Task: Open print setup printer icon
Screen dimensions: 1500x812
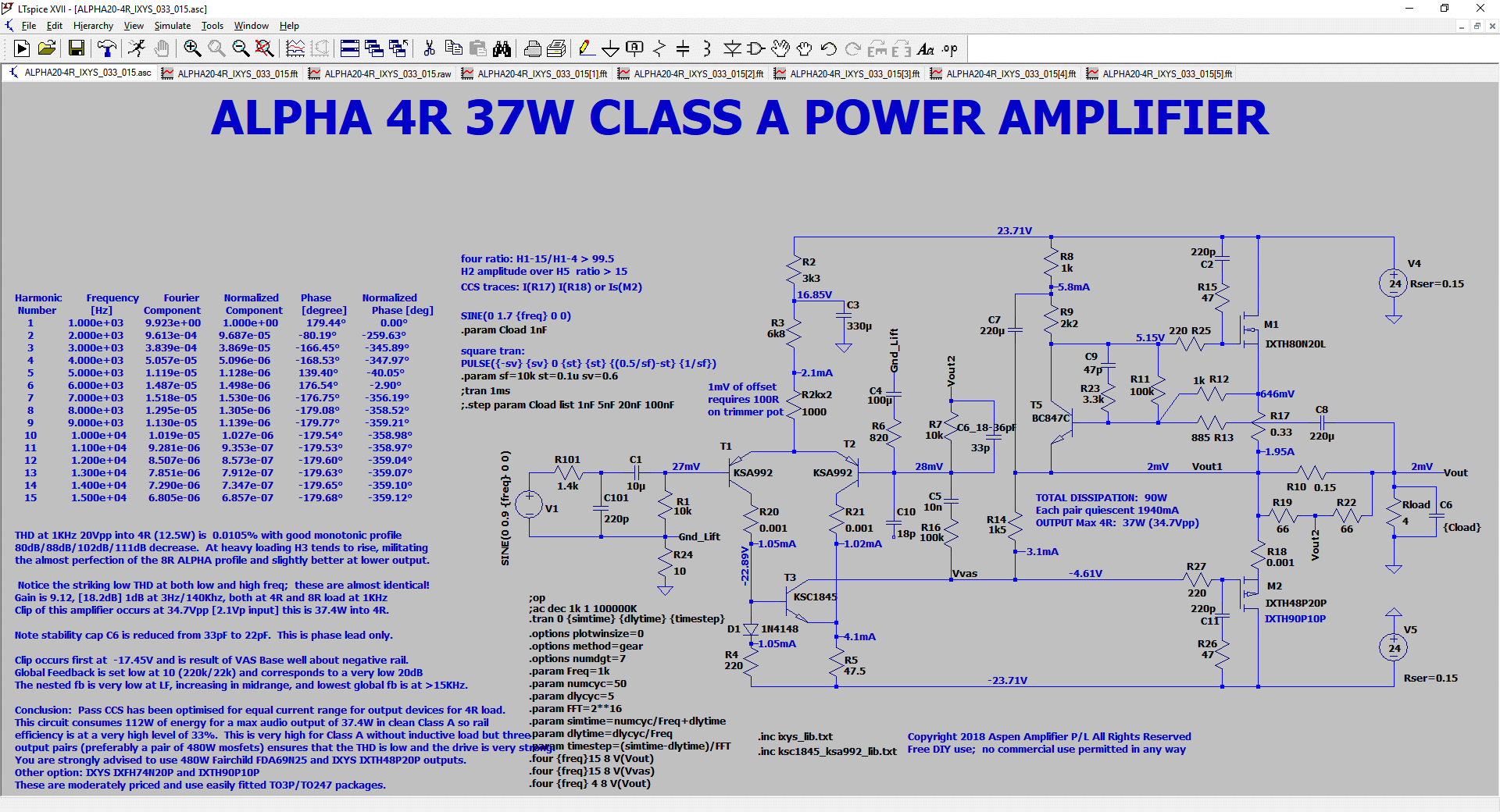Action: tap(532, 49)
